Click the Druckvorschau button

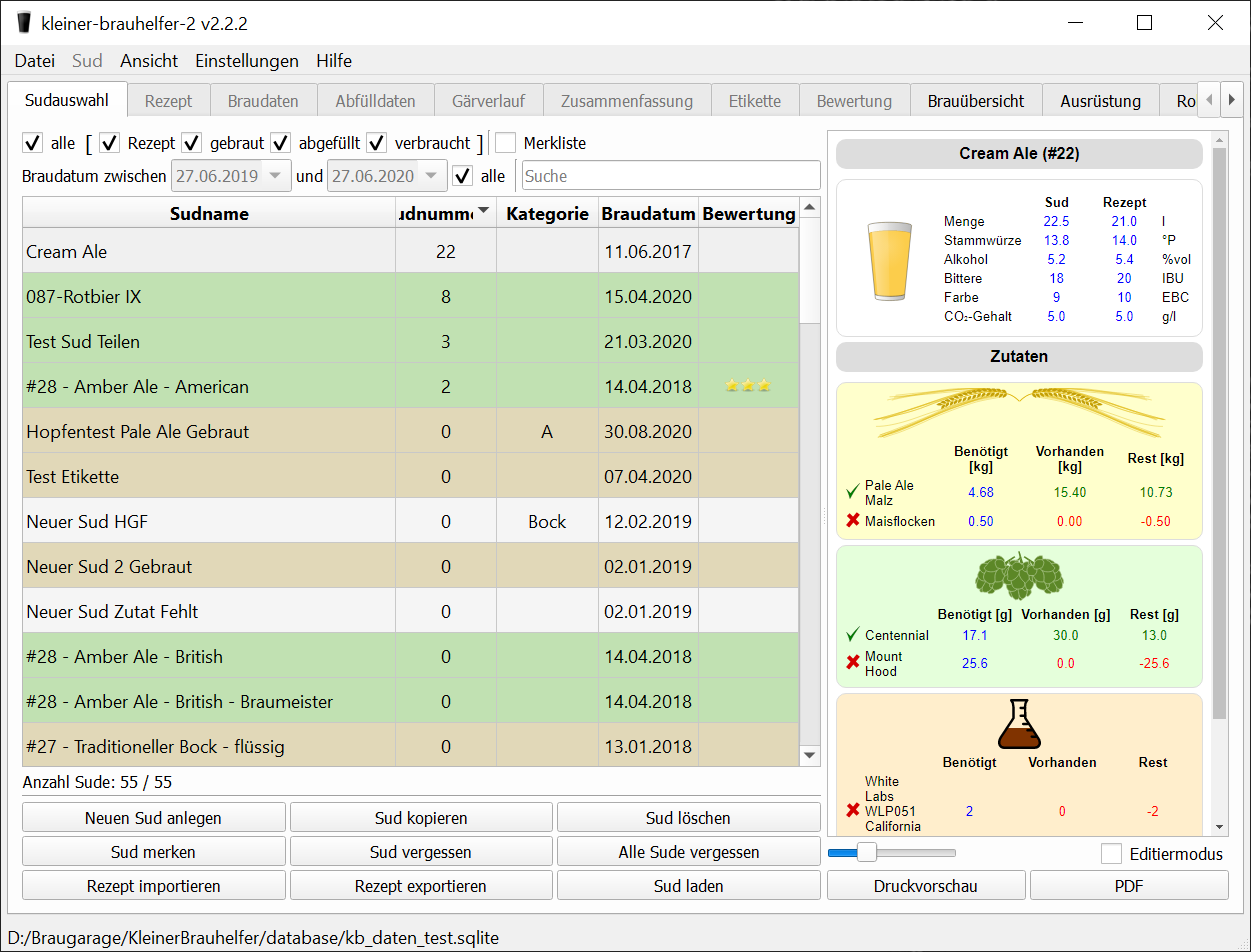[925, 886]
